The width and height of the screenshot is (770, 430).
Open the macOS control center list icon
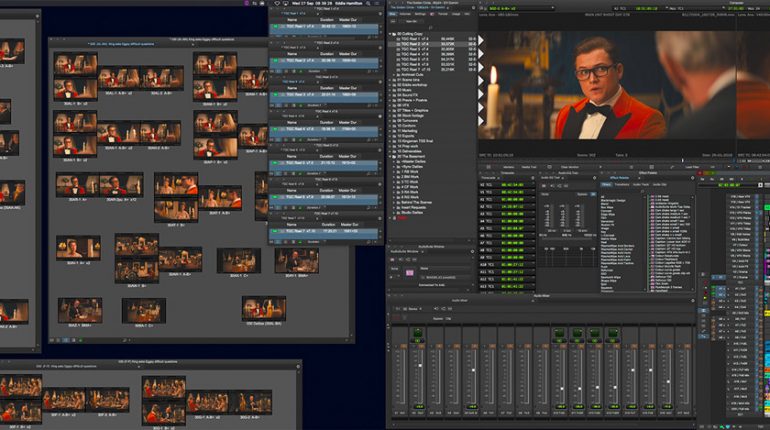click(377, 3)
